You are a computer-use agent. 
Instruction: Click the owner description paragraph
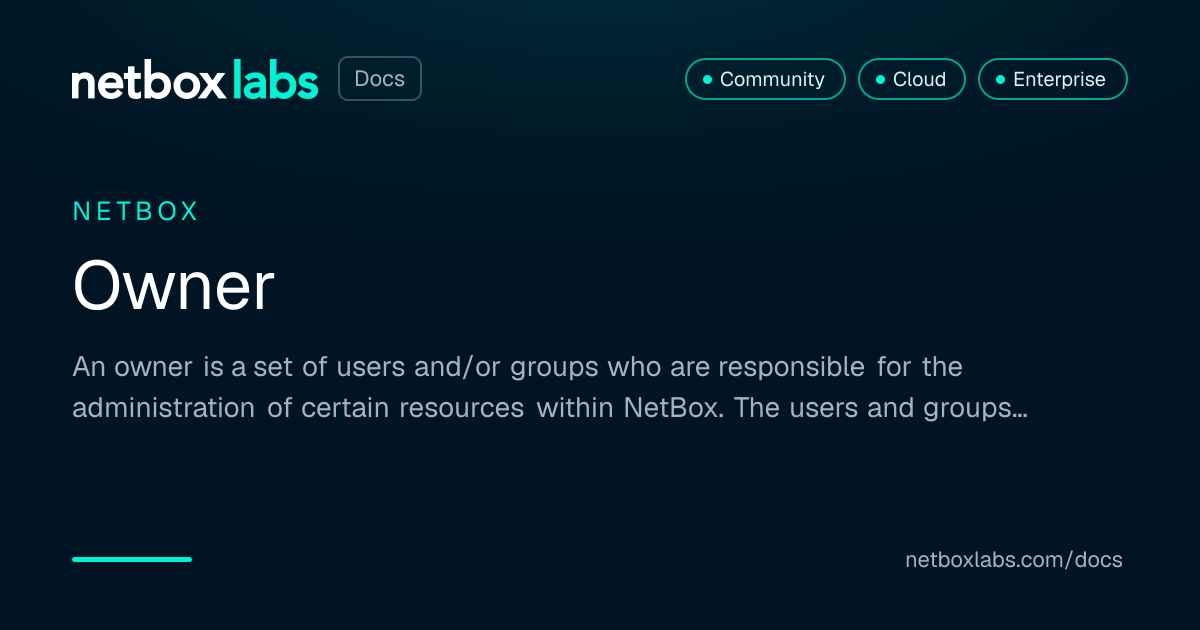550,388
